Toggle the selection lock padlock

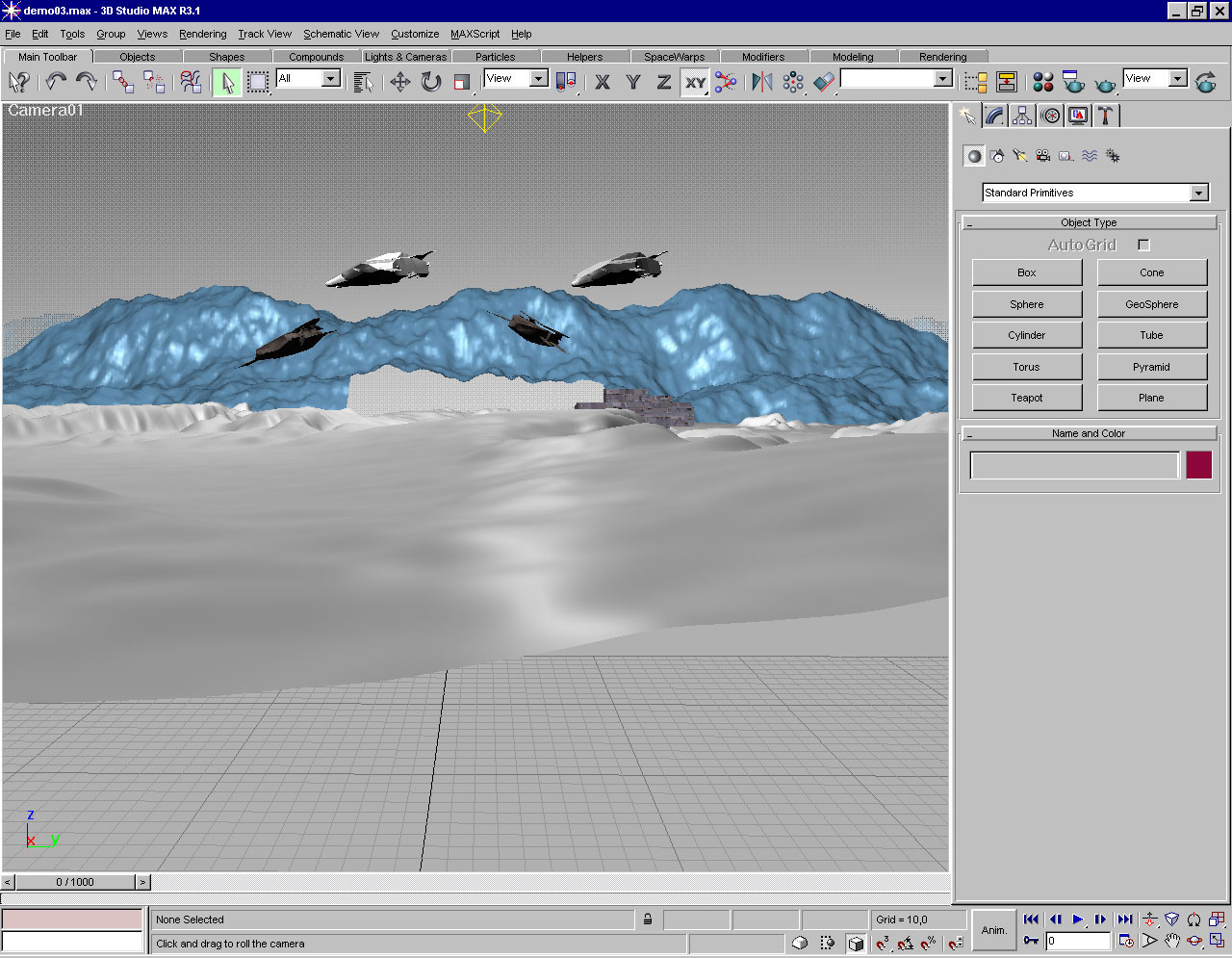pyautogui.click(x=648, y=919)
